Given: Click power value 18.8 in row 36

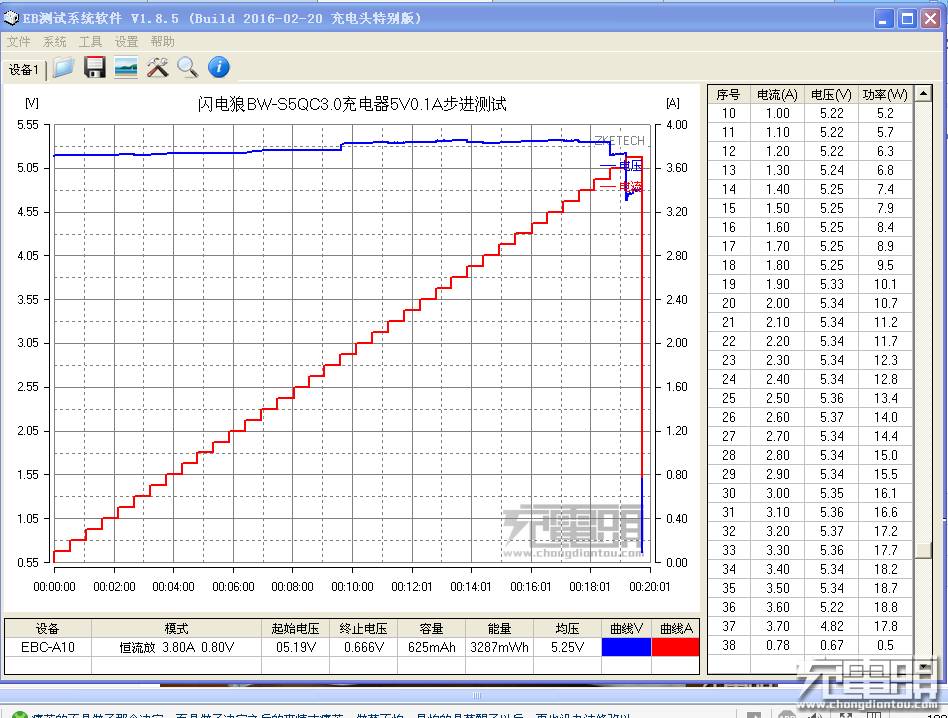Looking at the screenshot, I should click(885, 607).
